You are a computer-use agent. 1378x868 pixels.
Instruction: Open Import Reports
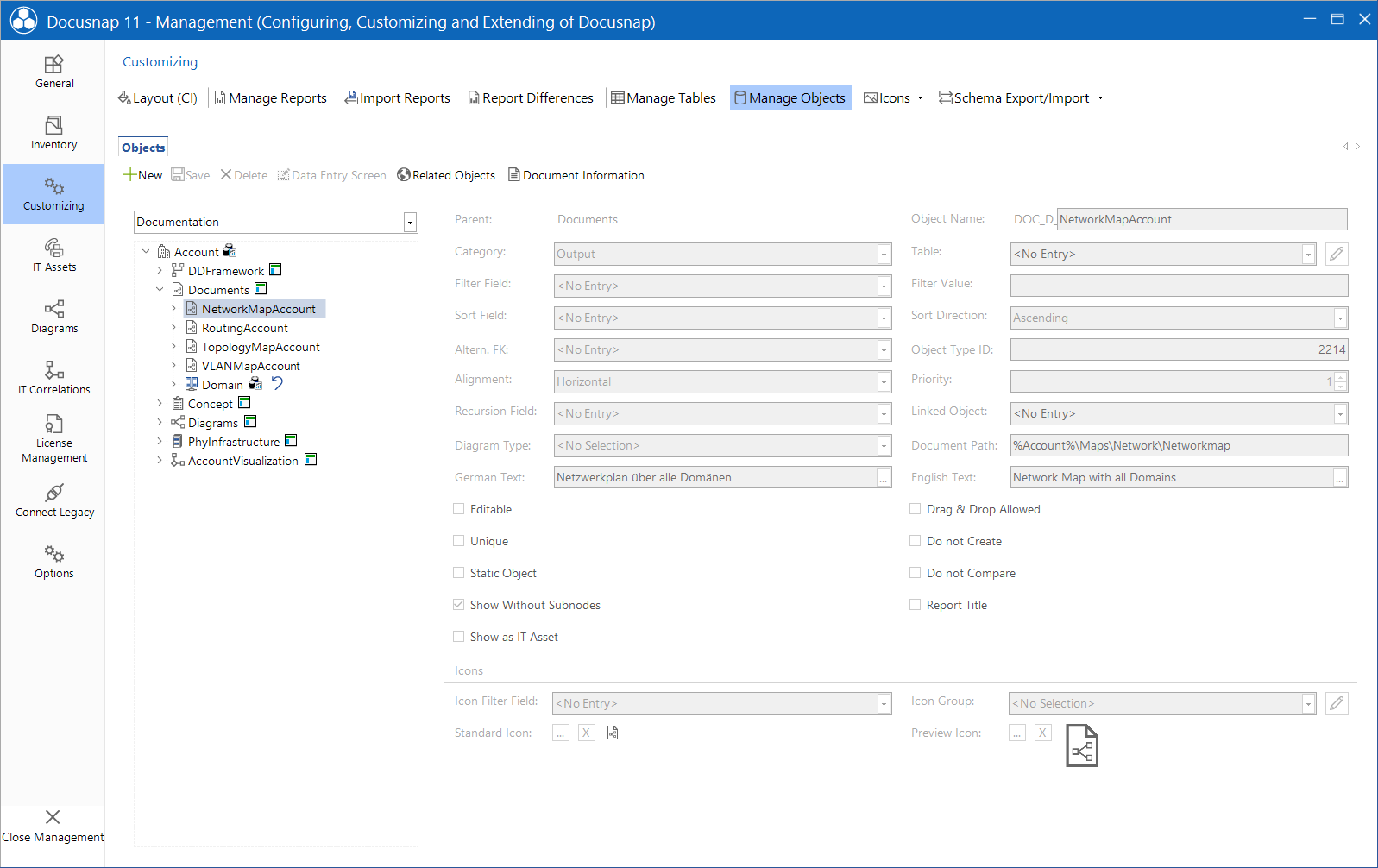(x=397, y=98)
